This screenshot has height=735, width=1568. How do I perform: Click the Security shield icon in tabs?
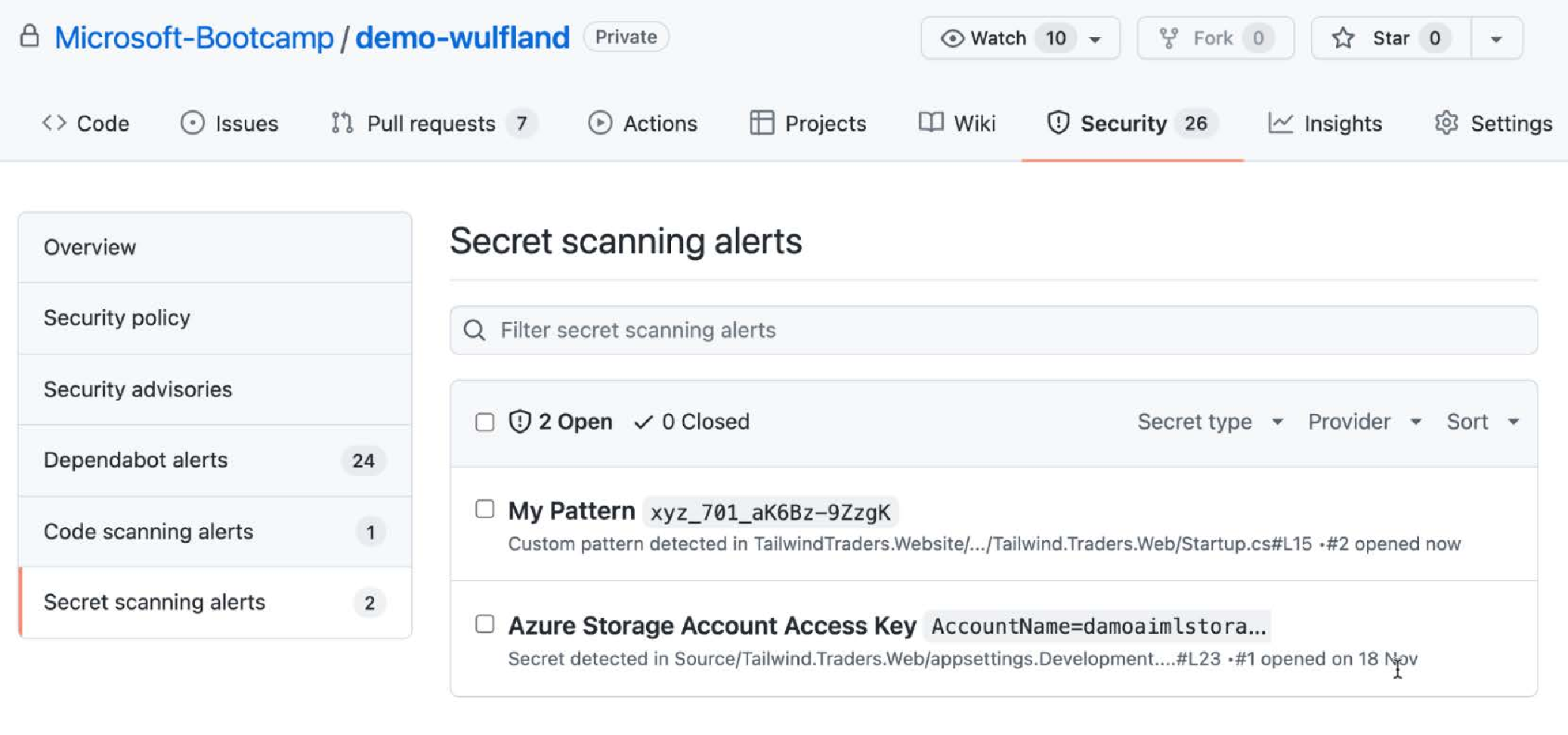coord(1058,123)
